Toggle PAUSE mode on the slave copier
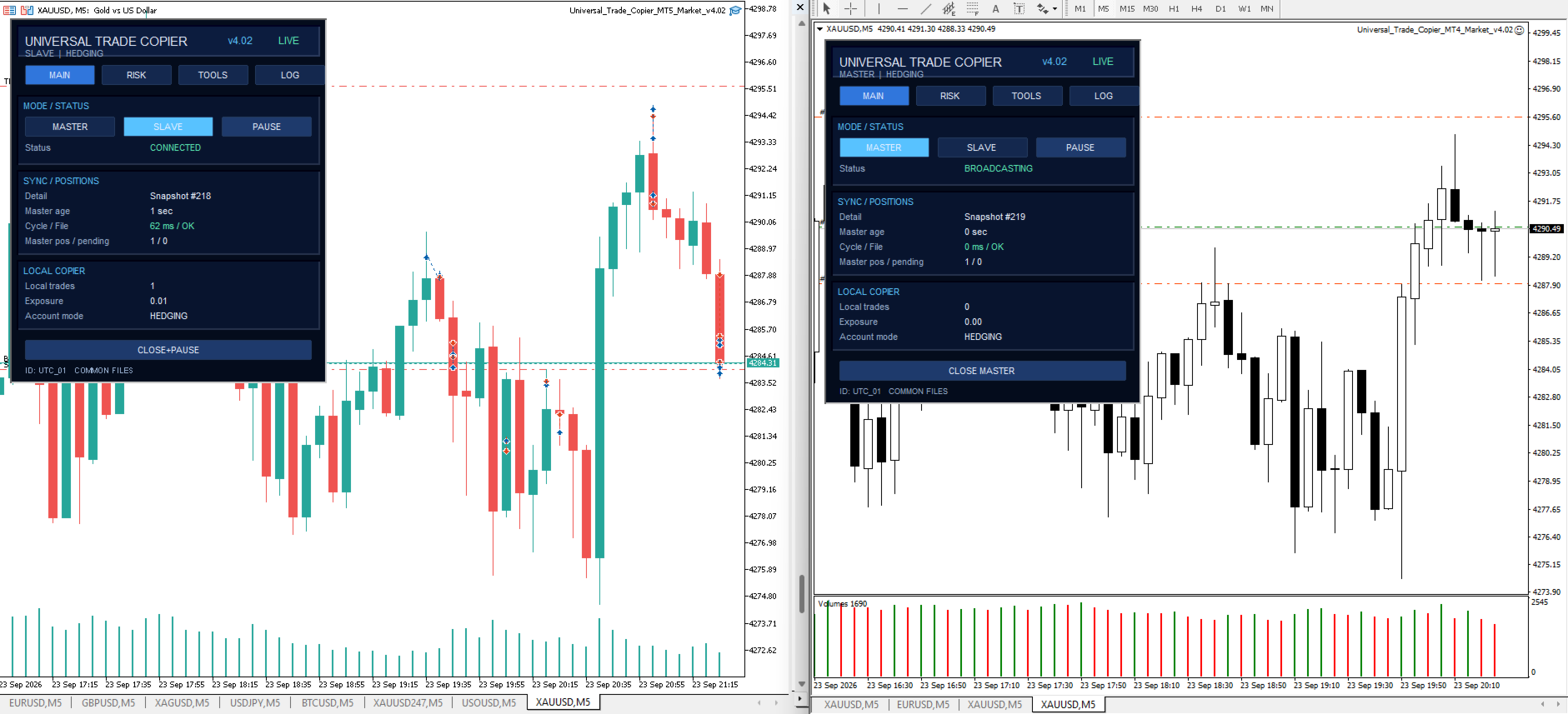1568x714 pixels. (x=267, y=127)
